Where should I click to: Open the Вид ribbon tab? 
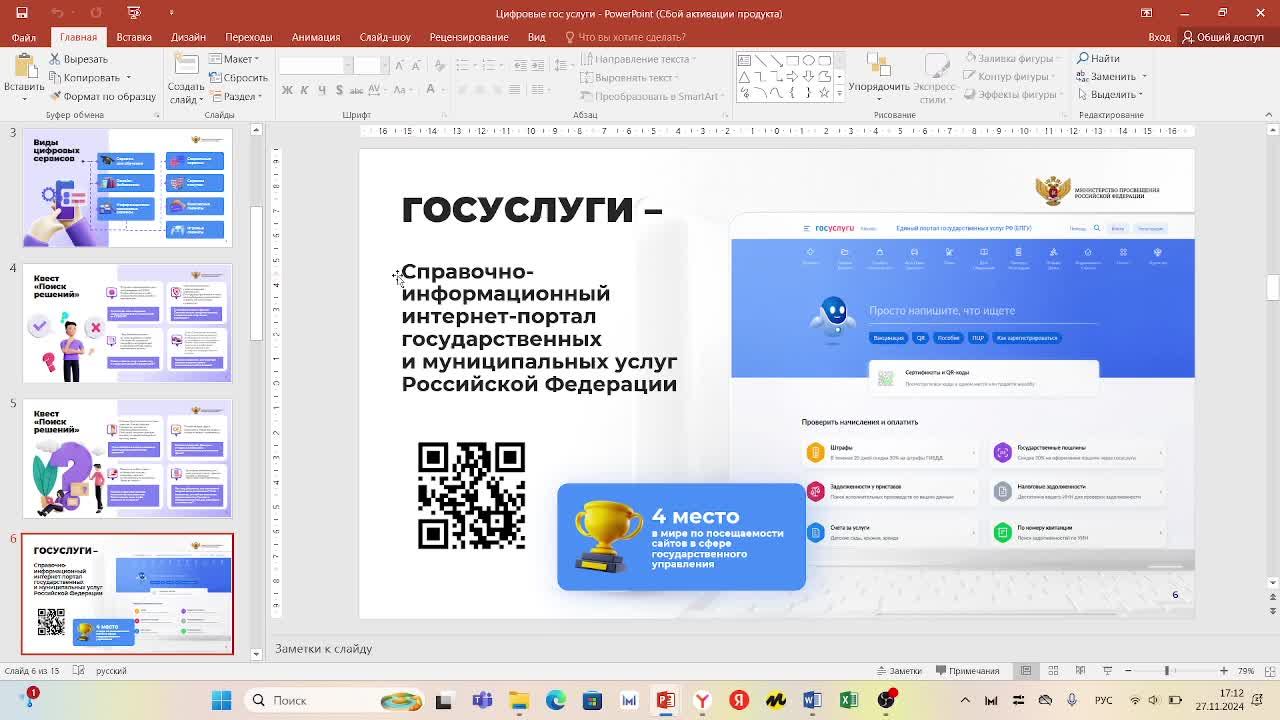pos(536,37)
